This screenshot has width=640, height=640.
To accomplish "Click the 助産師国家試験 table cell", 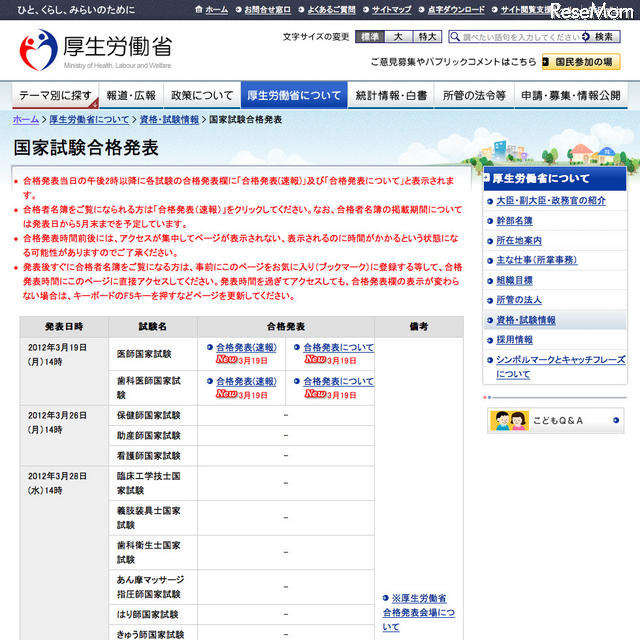I will pyautogui.click(x=153, y=436).
